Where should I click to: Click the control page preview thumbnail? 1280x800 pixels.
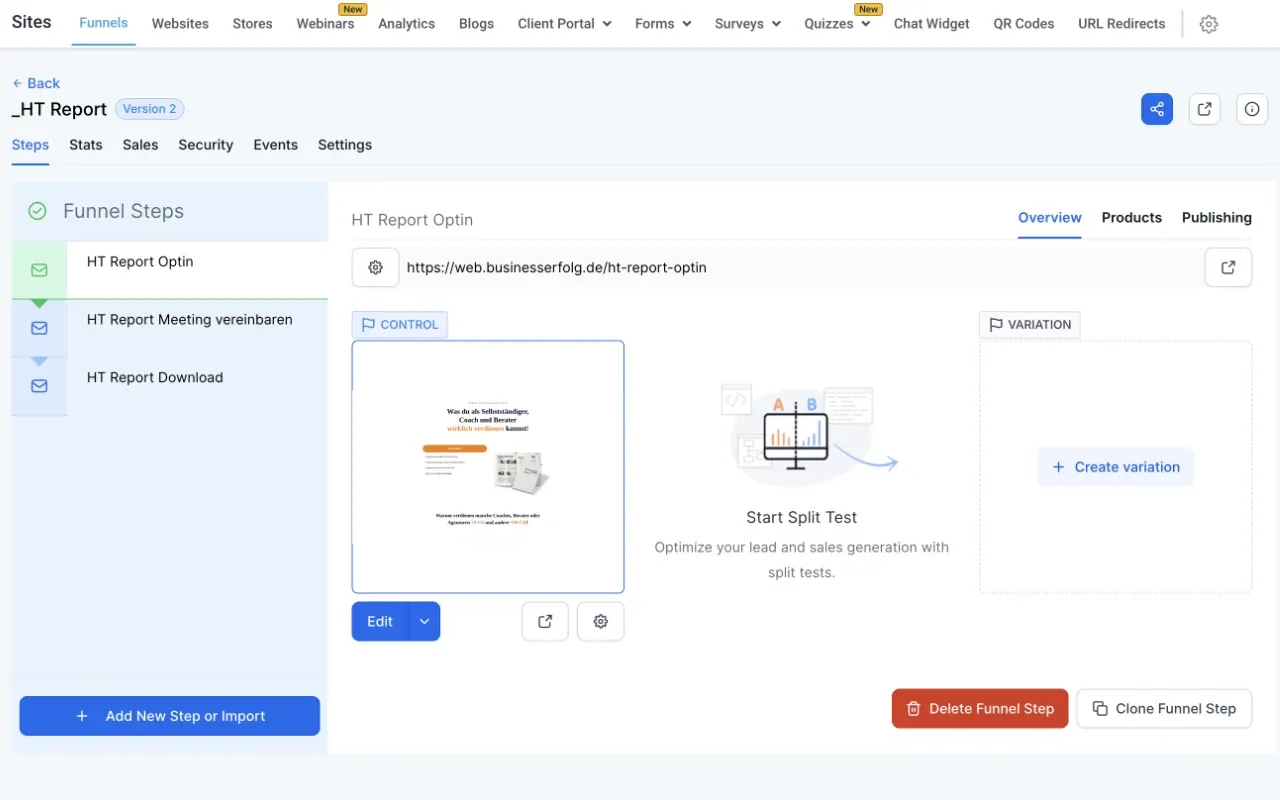point(487,466)
